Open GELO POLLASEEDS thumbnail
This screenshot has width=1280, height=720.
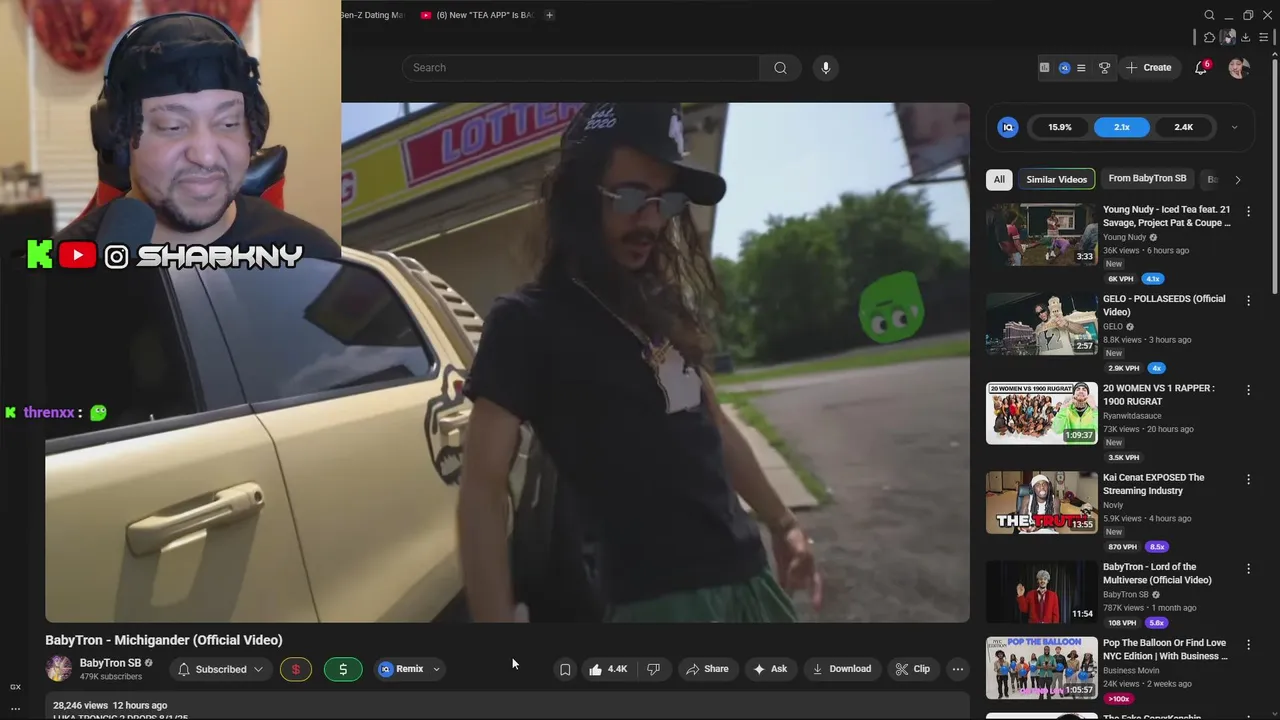coord(1041,323)
